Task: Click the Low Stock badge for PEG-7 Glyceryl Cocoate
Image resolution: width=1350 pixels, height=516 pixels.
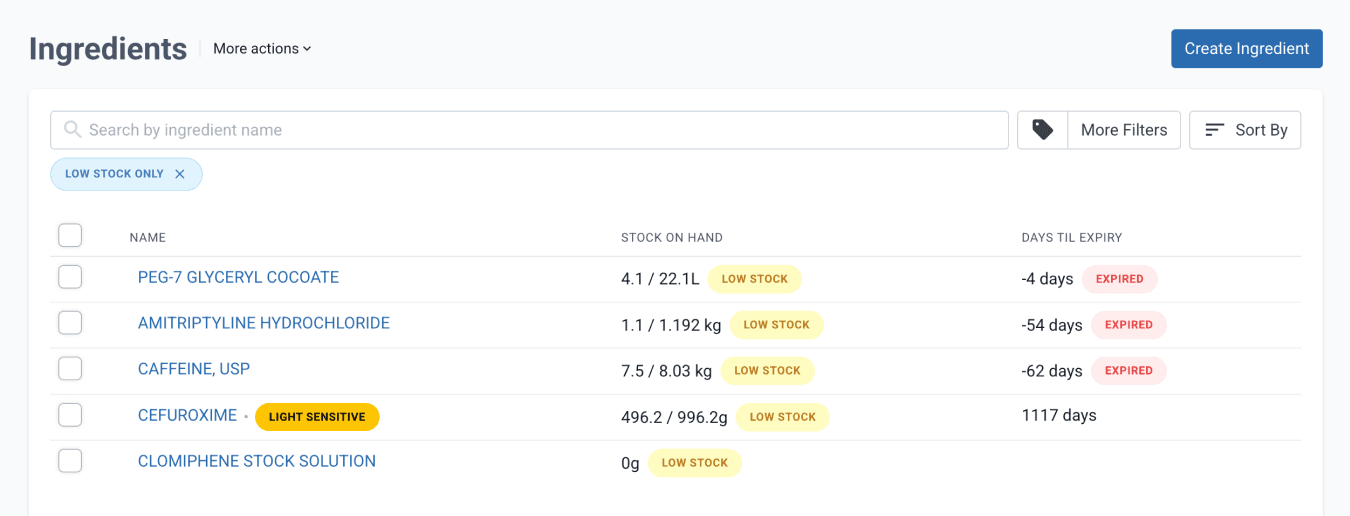Action: 755,279
